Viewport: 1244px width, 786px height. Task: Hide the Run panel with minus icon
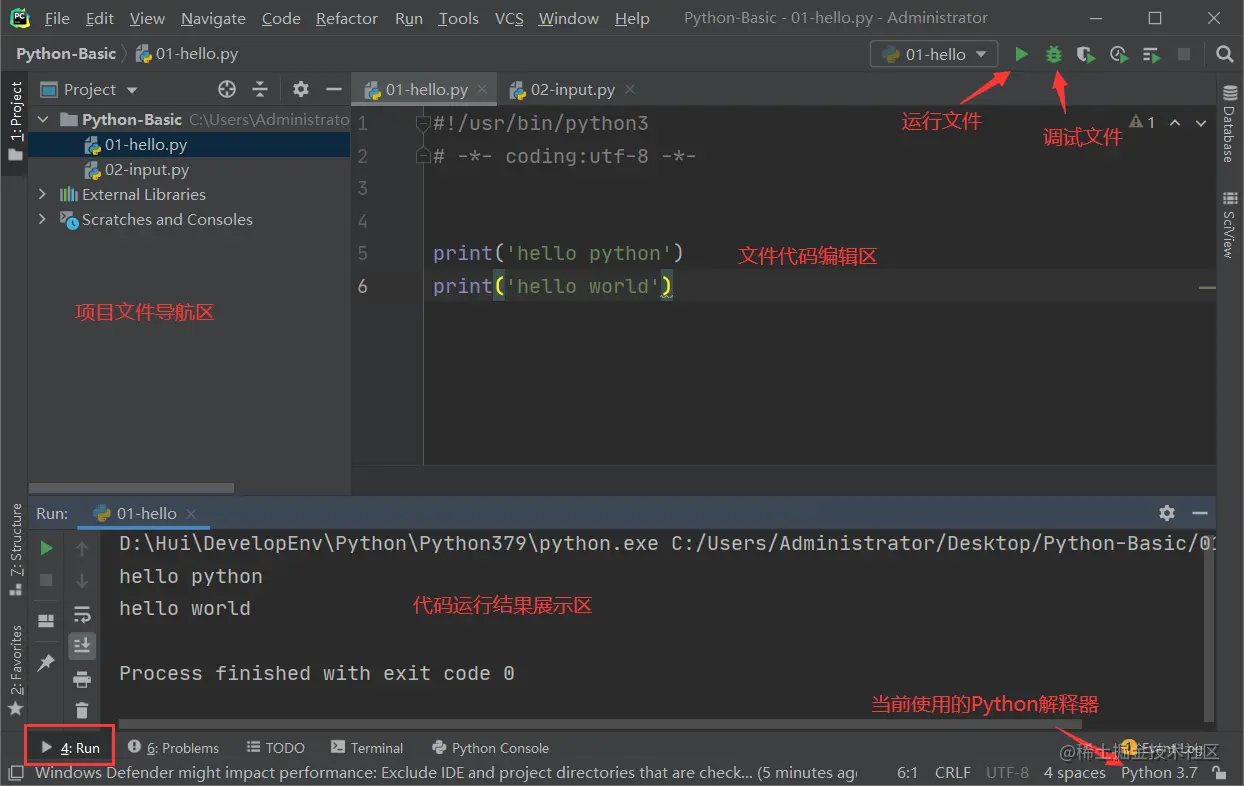pos(1200,512)
